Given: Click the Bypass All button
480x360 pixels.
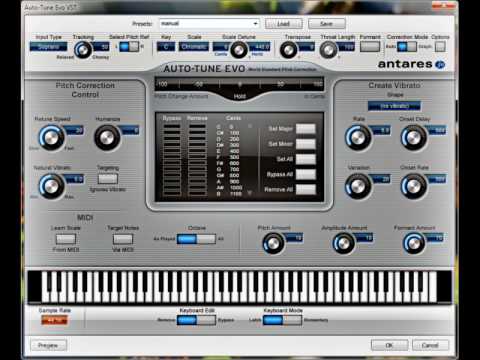Looking at the screenshot, I should pos(306,174).
